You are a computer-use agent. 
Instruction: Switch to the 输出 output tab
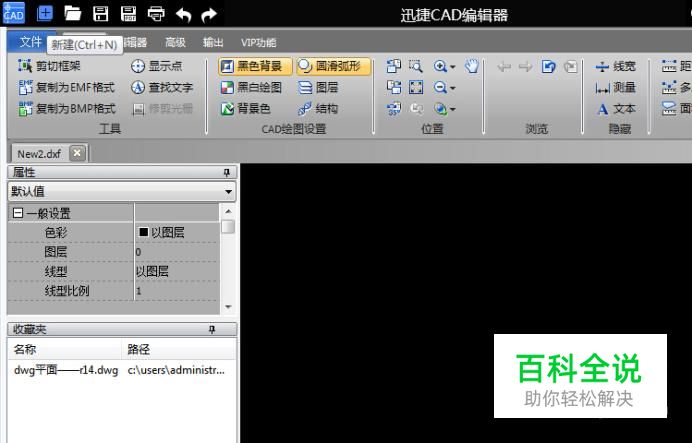213,42
